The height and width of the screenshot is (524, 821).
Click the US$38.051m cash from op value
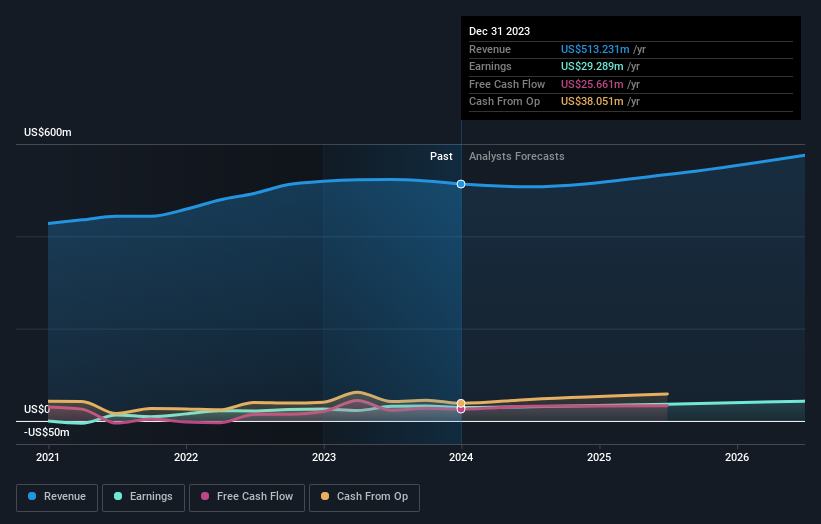(x=592, y=102)
